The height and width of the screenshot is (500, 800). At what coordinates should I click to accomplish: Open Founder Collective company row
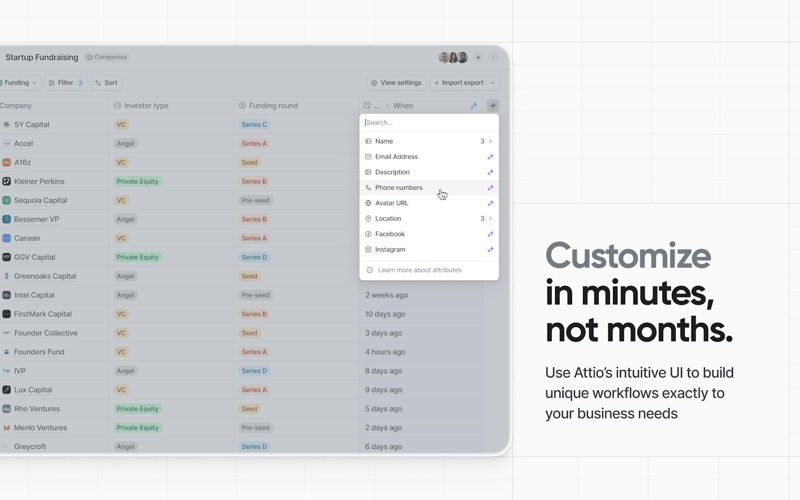pyautogui.click(x=46, y=333)
